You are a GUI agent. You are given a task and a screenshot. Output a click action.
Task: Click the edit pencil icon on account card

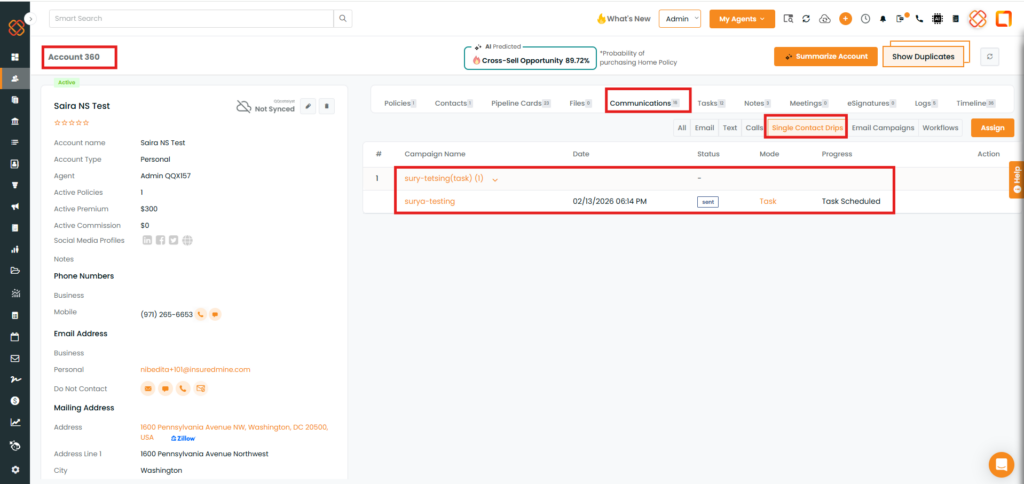[x=309, y=106]
